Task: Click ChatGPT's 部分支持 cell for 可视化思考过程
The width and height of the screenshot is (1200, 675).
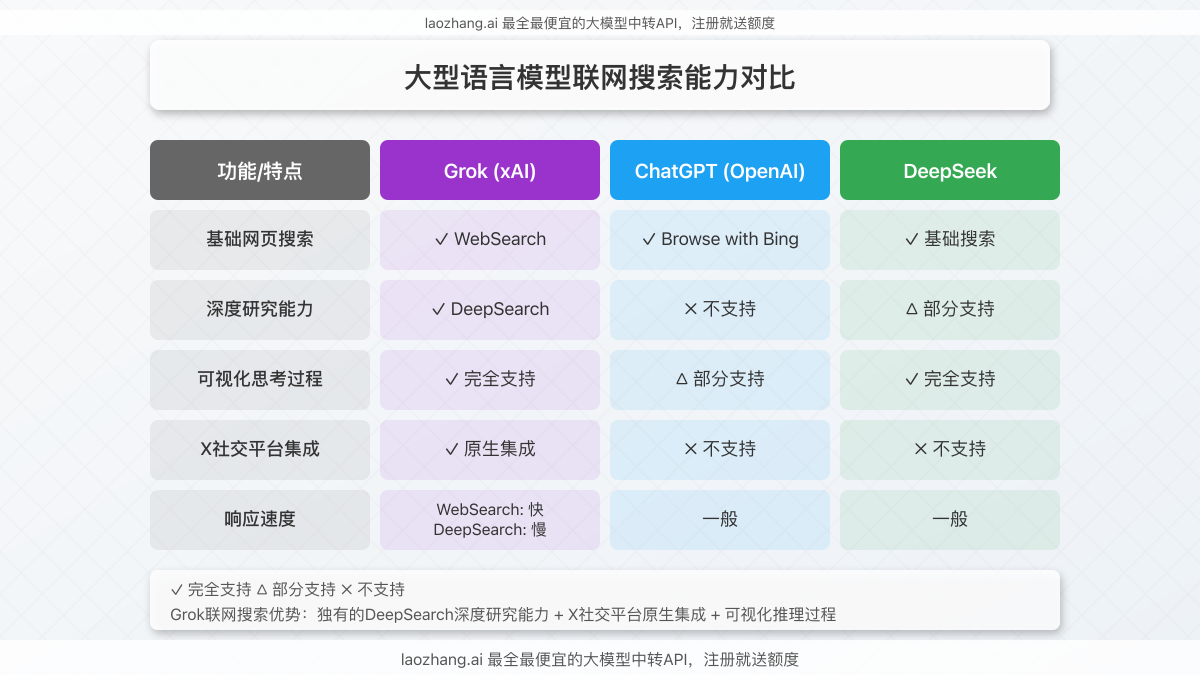Action: click(720, 380)
